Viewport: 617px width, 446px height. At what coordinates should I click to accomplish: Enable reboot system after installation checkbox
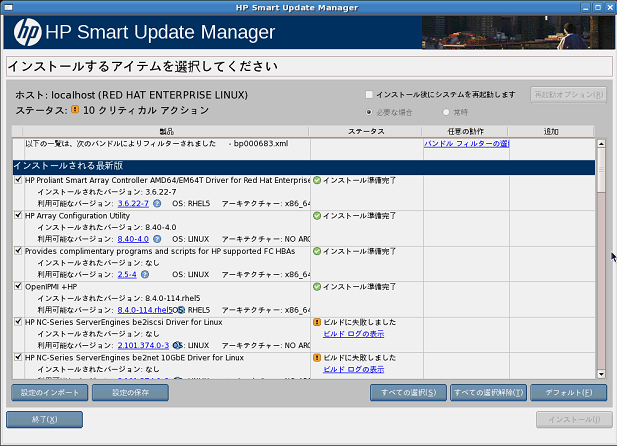pos(369,94)
